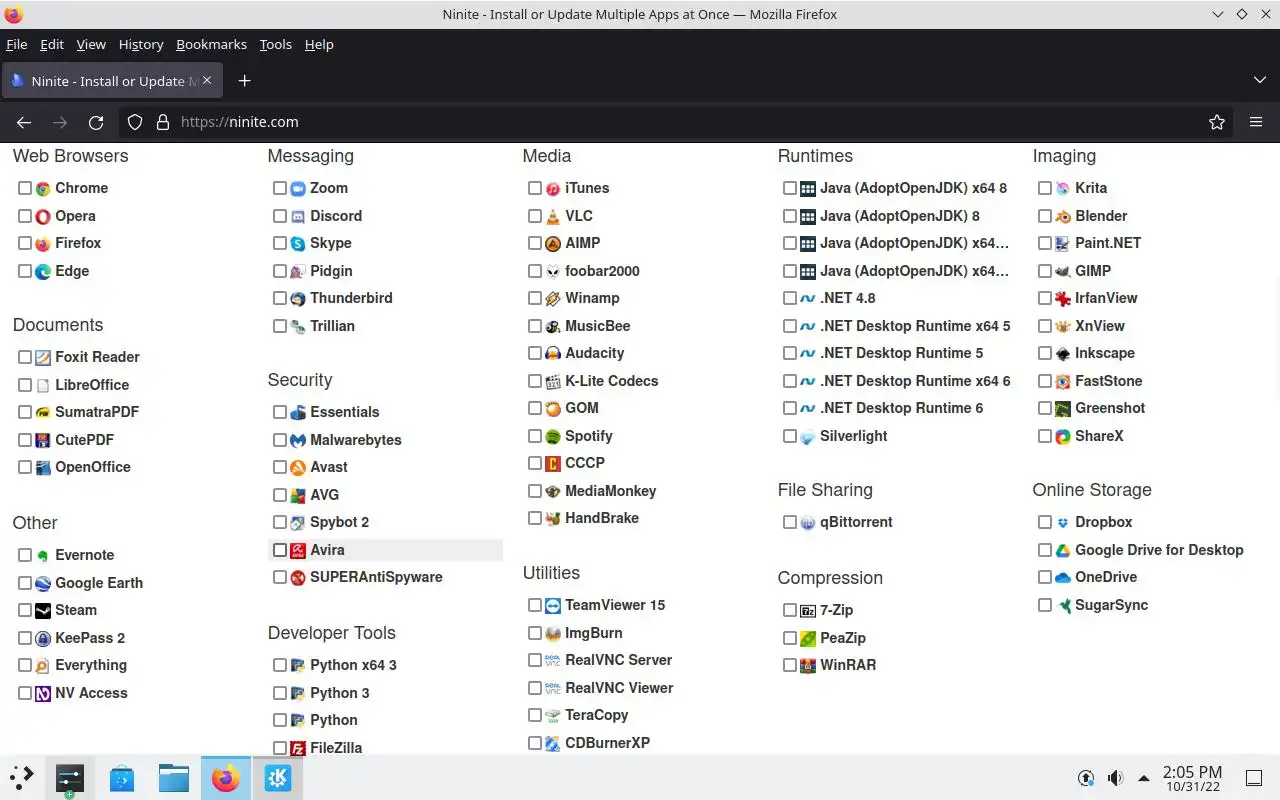Go back to the previous page
This screenshot has width=1280, height=800.
pyautogui.click(x=24, y=122)
